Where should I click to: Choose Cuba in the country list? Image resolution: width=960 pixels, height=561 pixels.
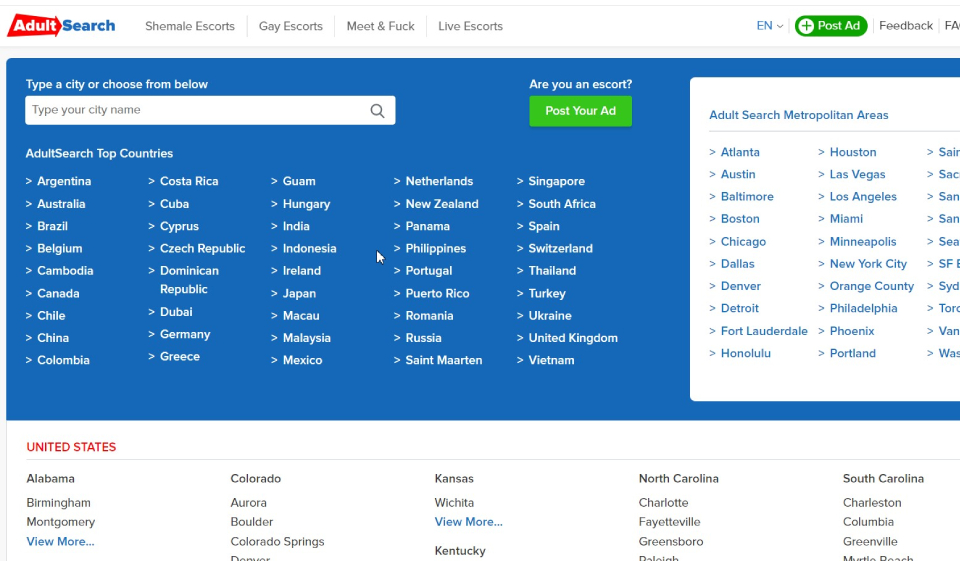coord(174,204)
